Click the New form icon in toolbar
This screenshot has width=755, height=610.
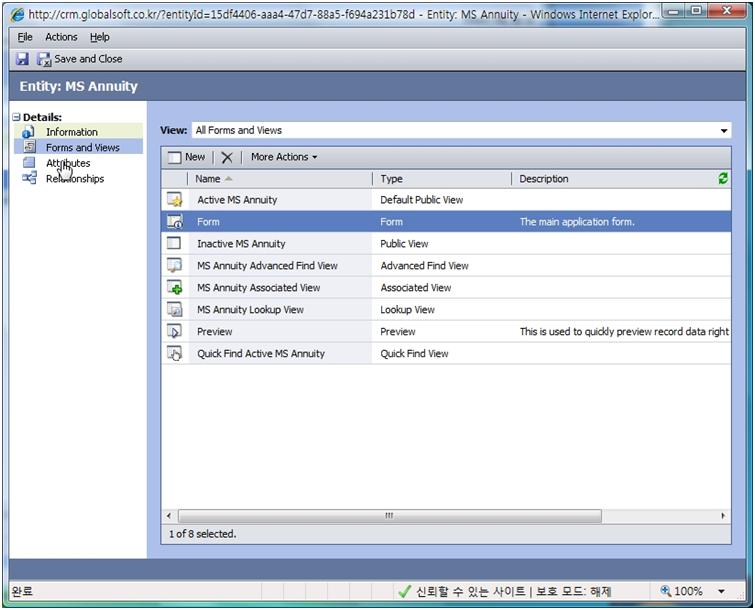[x=174, y=157]
